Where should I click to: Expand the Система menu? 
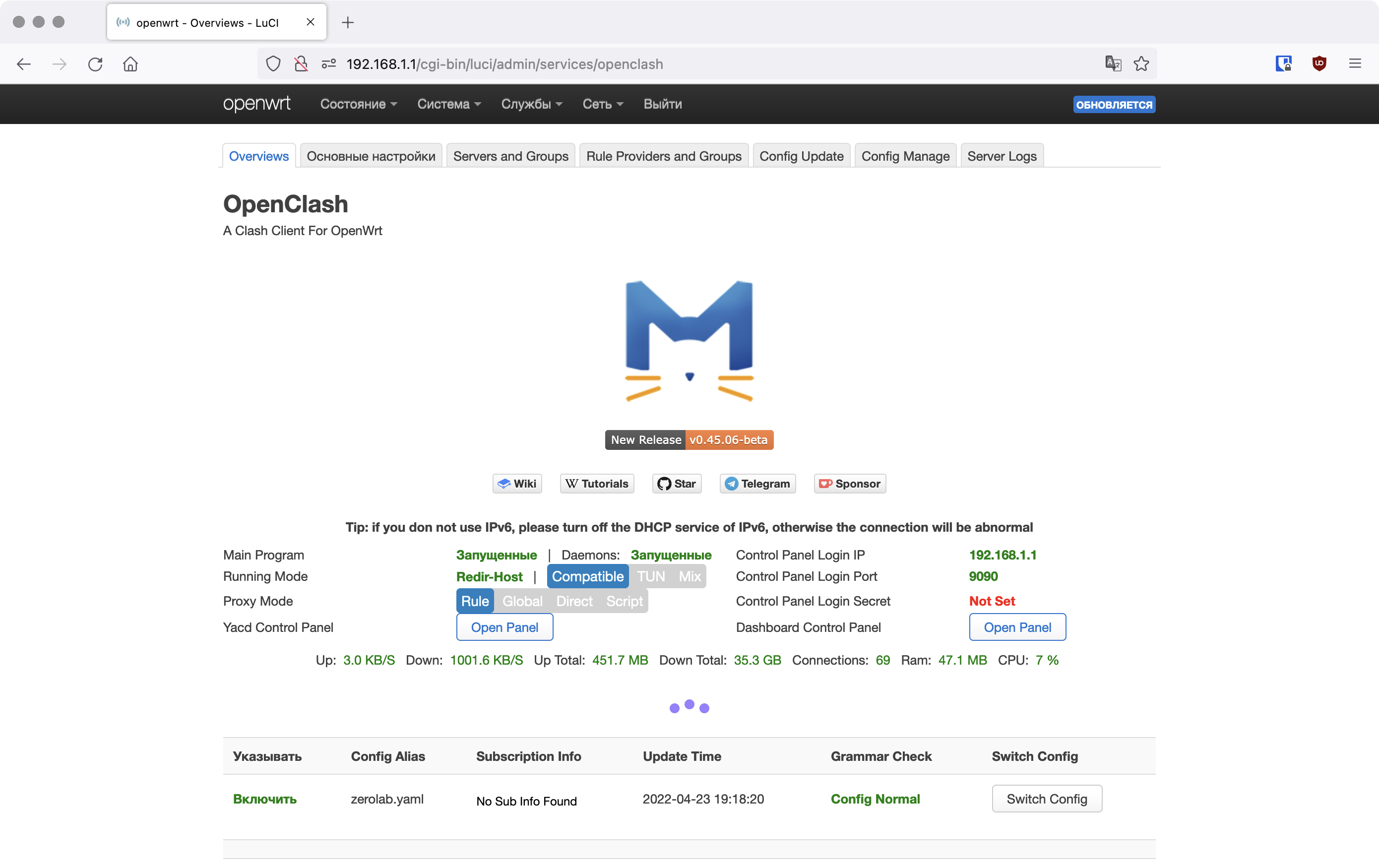449,104
